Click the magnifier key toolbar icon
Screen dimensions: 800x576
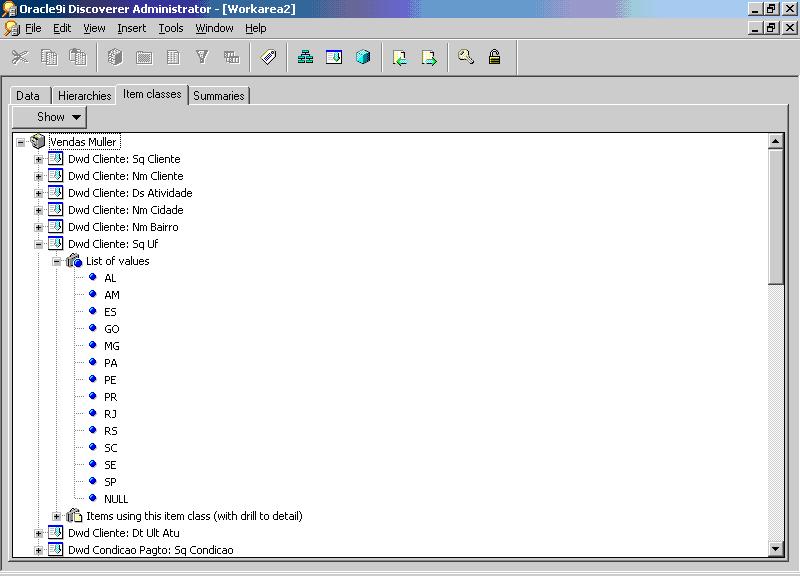click(466, 58)
